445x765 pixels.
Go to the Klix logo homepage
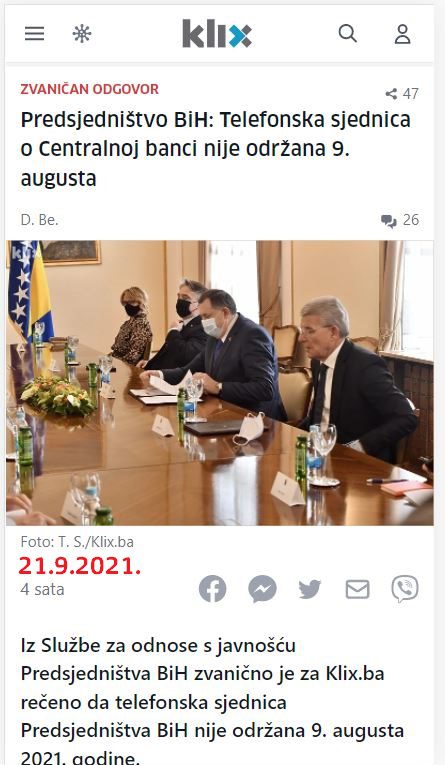tap(217, 34)
